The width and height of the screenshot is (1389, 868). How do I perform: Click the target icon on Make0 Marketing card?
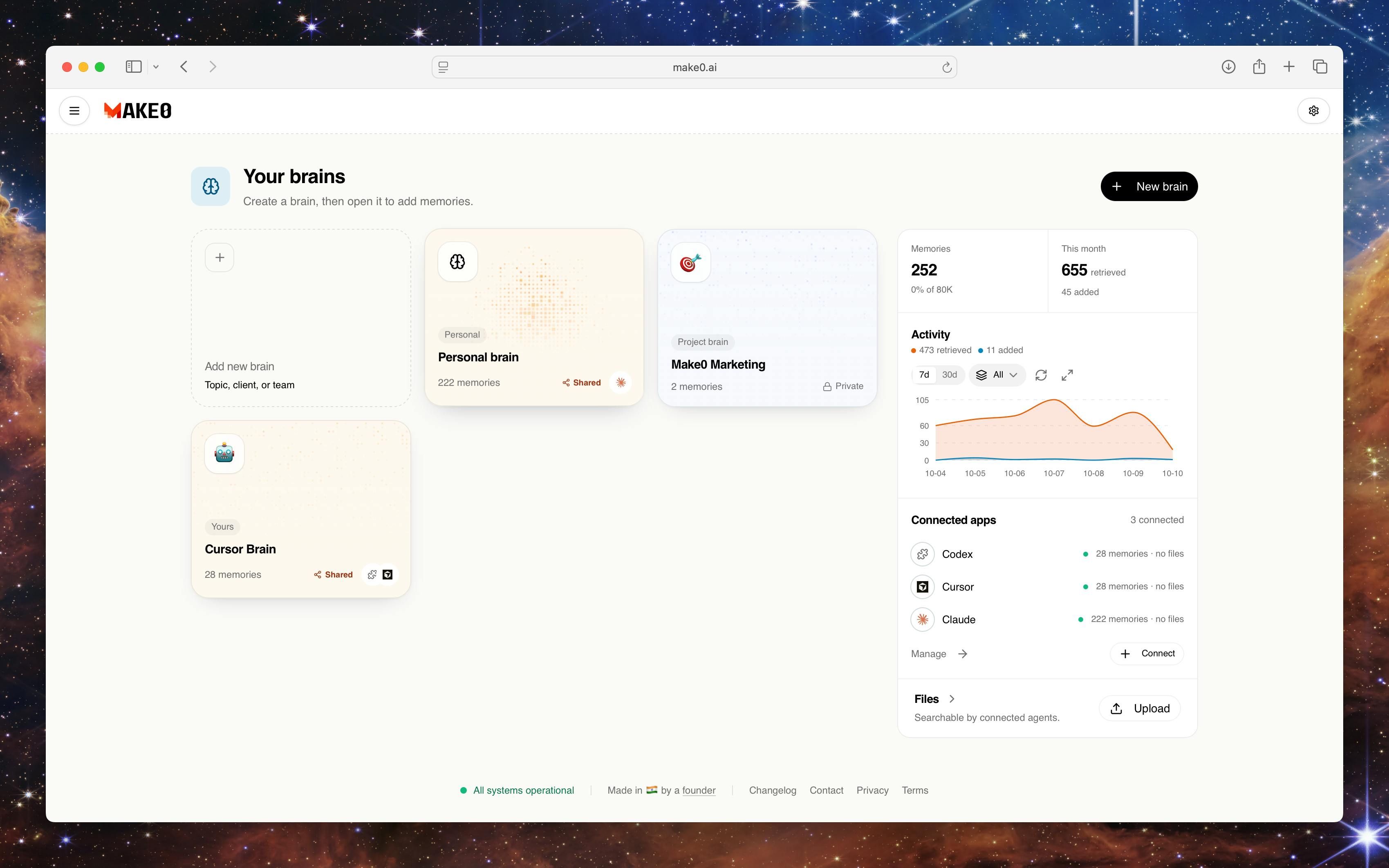(691, 262)
